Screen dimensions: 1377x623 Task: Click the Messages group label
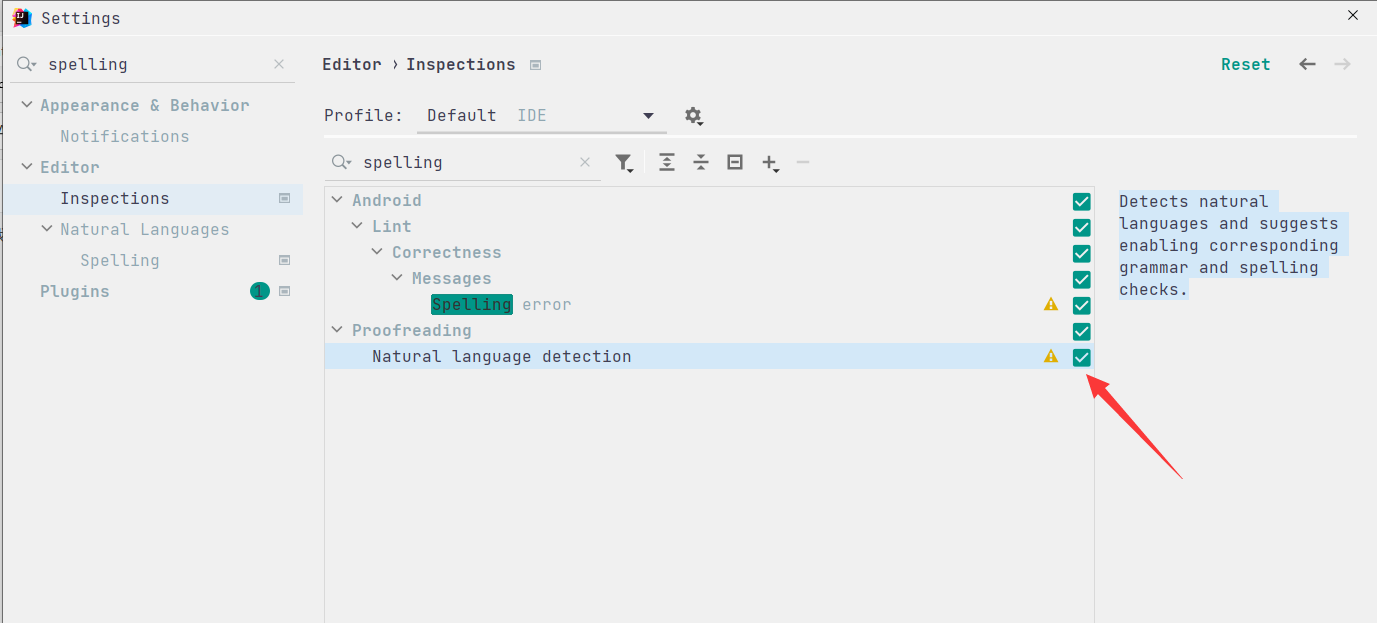pos(452,278)
